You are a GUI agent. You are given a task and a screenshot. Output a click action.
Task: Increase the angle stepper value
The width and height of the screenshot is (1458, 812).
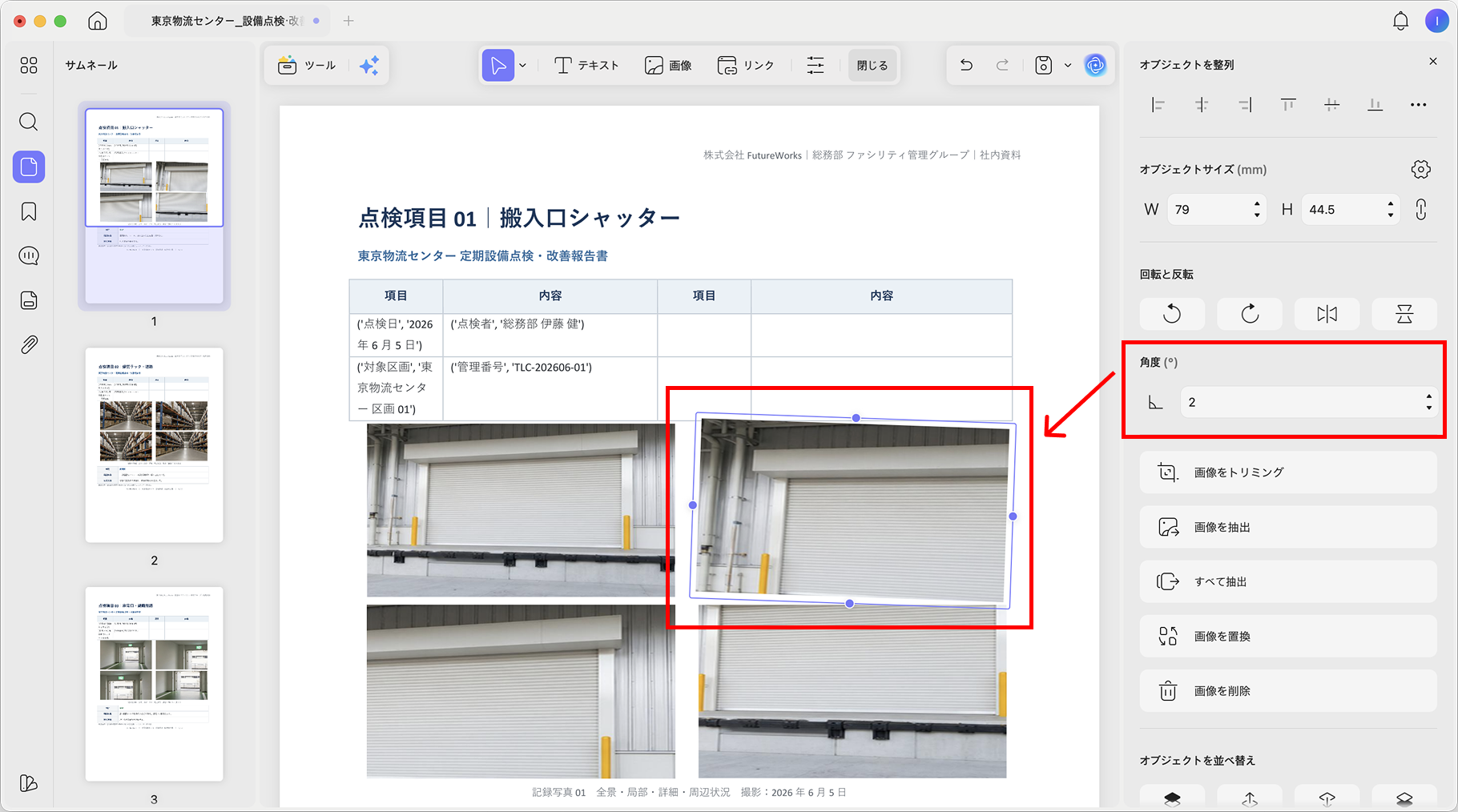[1429, 396]
